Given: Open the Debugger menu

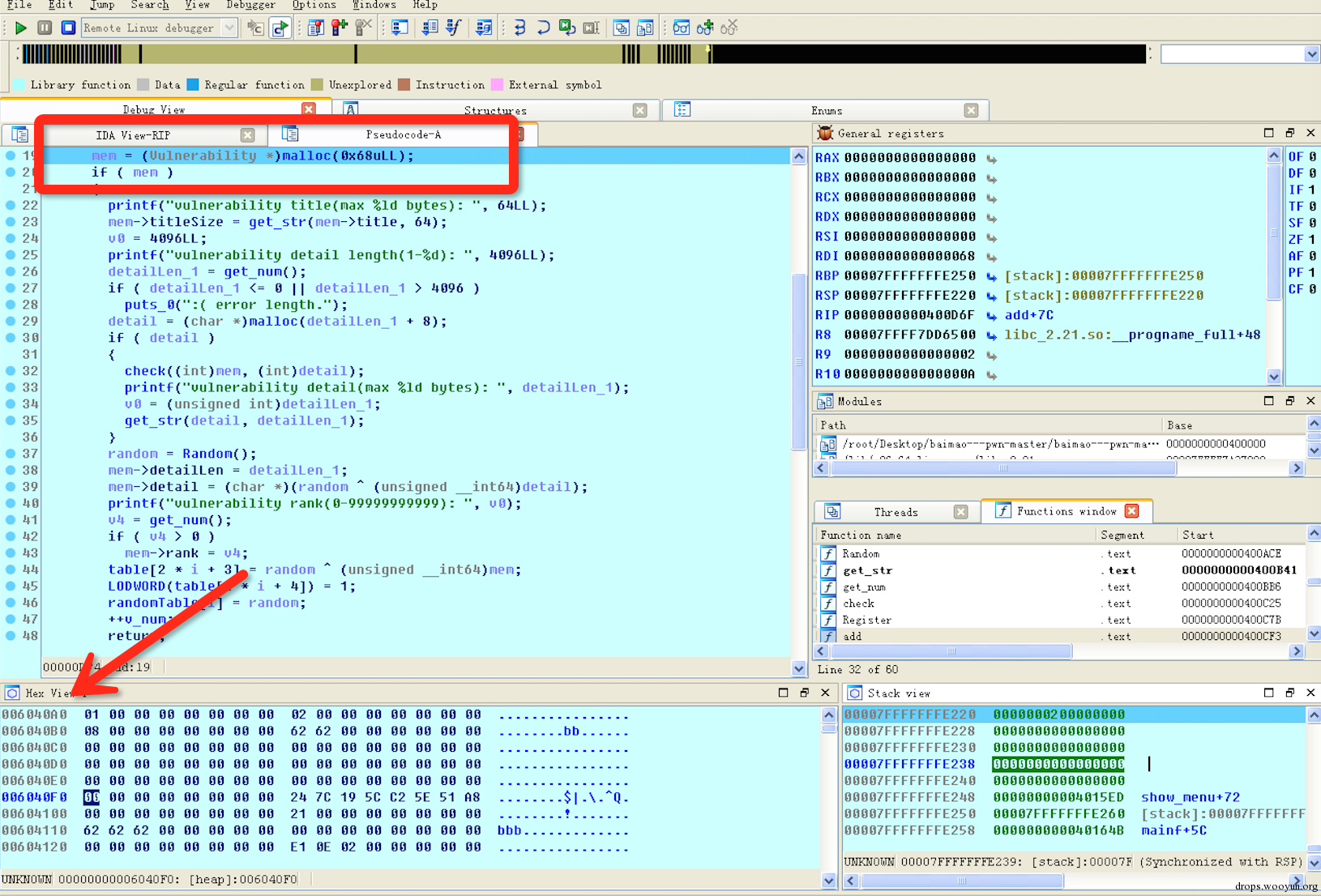Looking at the screenshot, I should (250, 5).
